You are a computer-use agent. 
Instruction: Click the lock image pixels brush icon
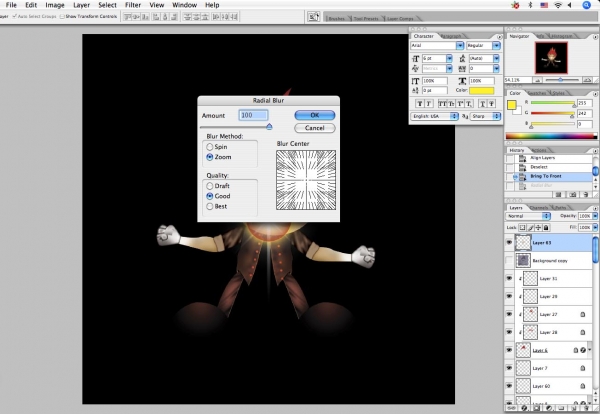[530, 228]
